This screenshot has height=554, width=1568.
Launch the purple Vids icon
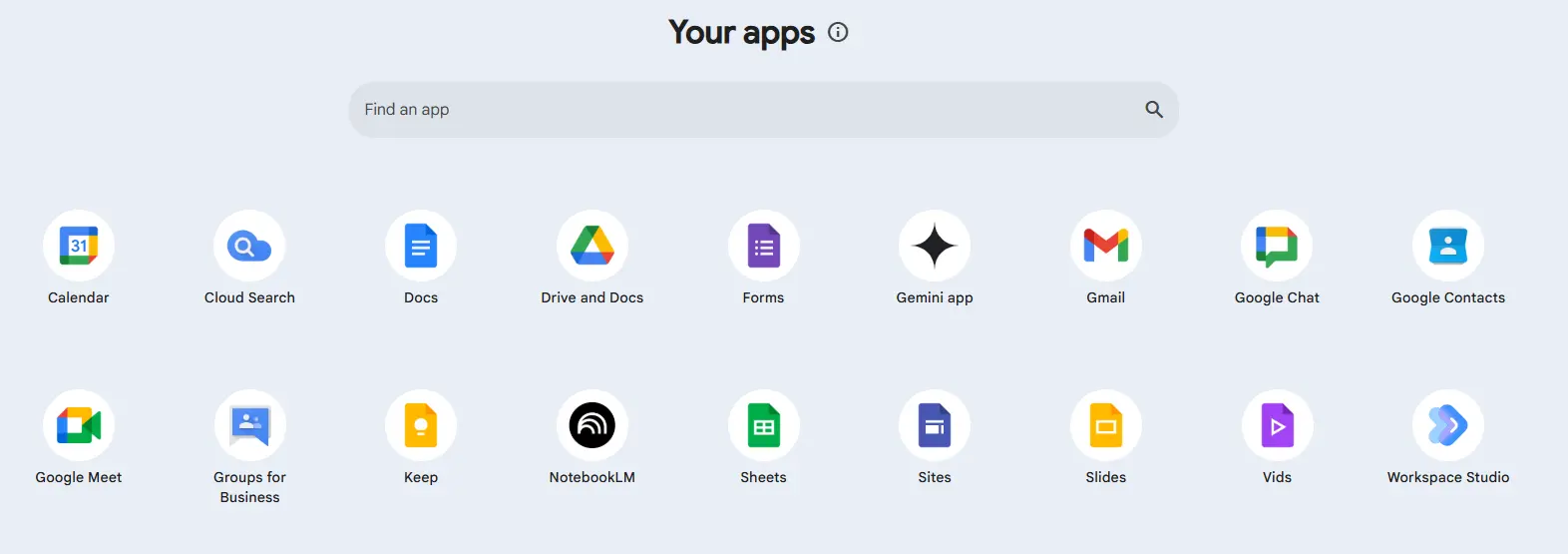(x=1277, y=425)
